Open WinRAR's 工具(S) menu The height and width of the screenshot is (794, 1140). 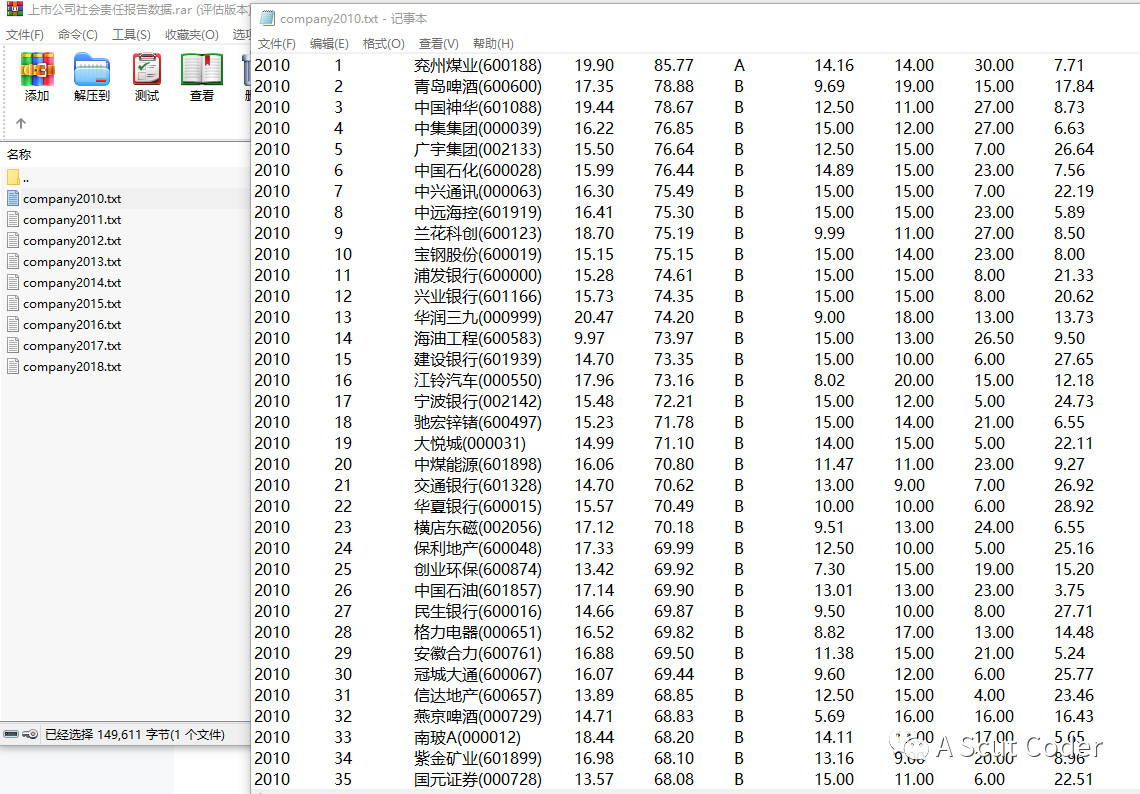point(131,35)
